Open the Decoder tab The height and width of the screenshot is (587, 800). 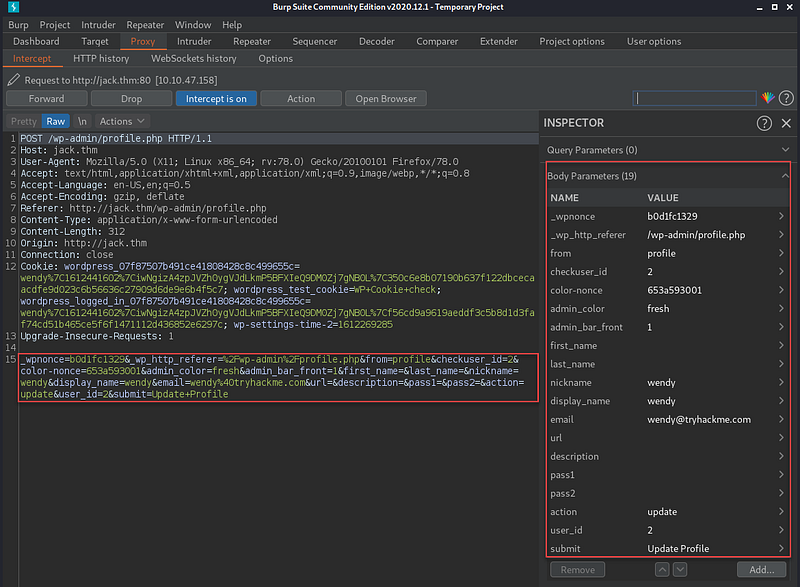click(x=377, y=41)
